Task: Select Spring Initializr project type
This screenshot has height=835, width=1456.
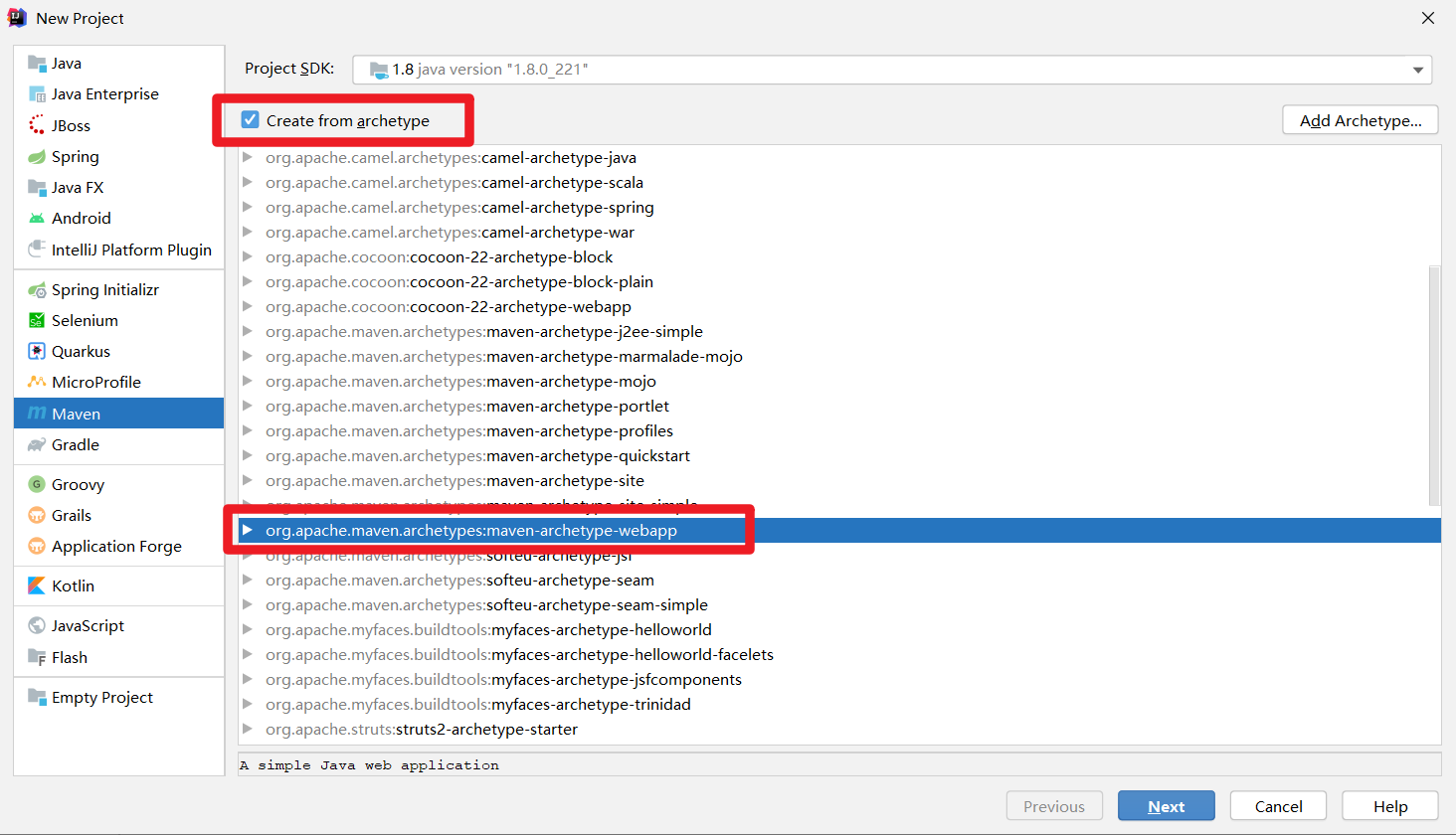Action: pos(119,290)
